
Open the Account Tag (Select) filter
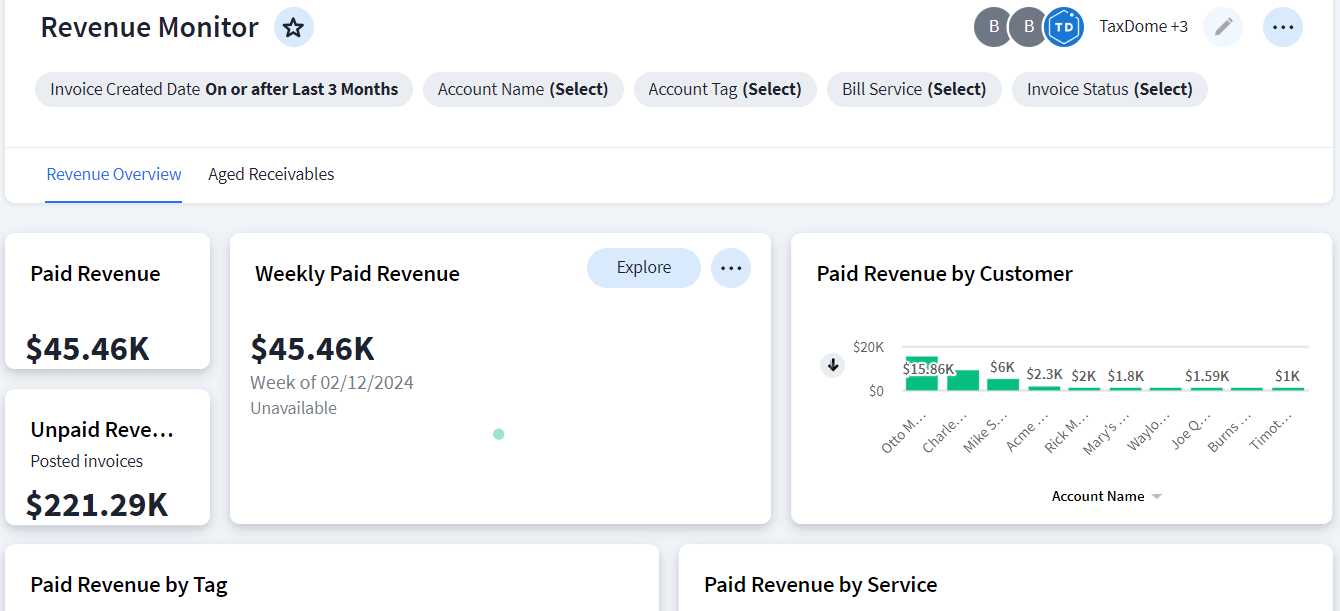click(725, 89)
